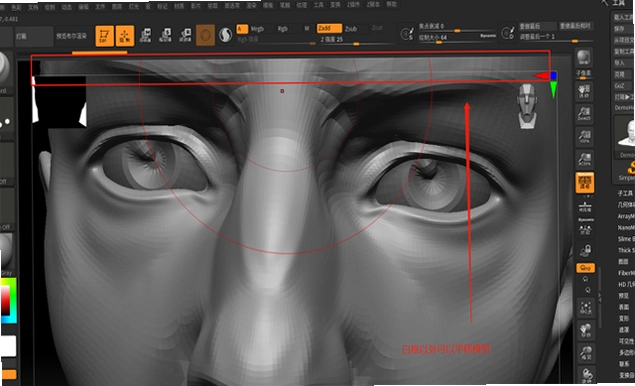Toggle the Persp perspective button
The height and width of the screenshot is (386, 635).
click(x=584, y=182)
